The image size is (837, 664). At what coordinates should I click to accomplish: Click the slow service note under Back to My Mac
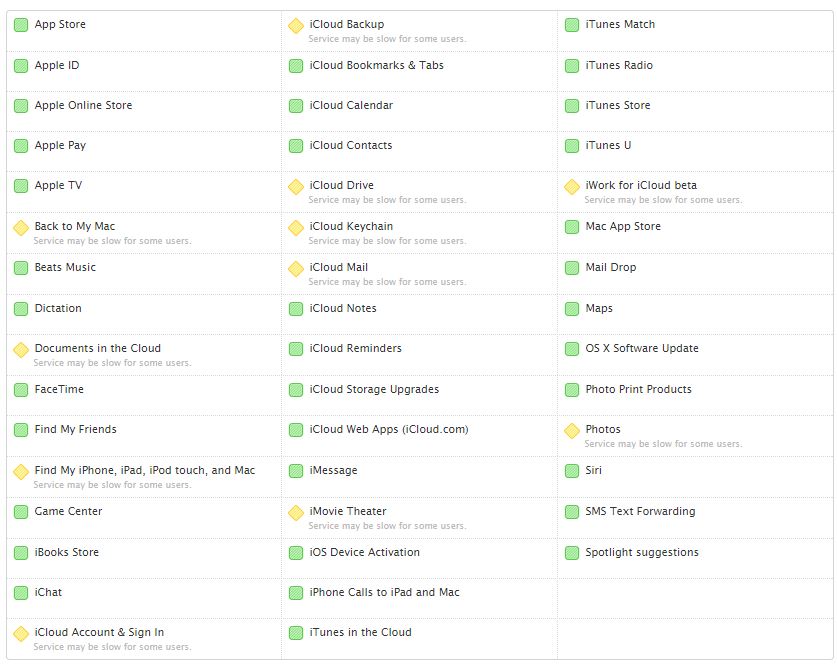(112, 241)
